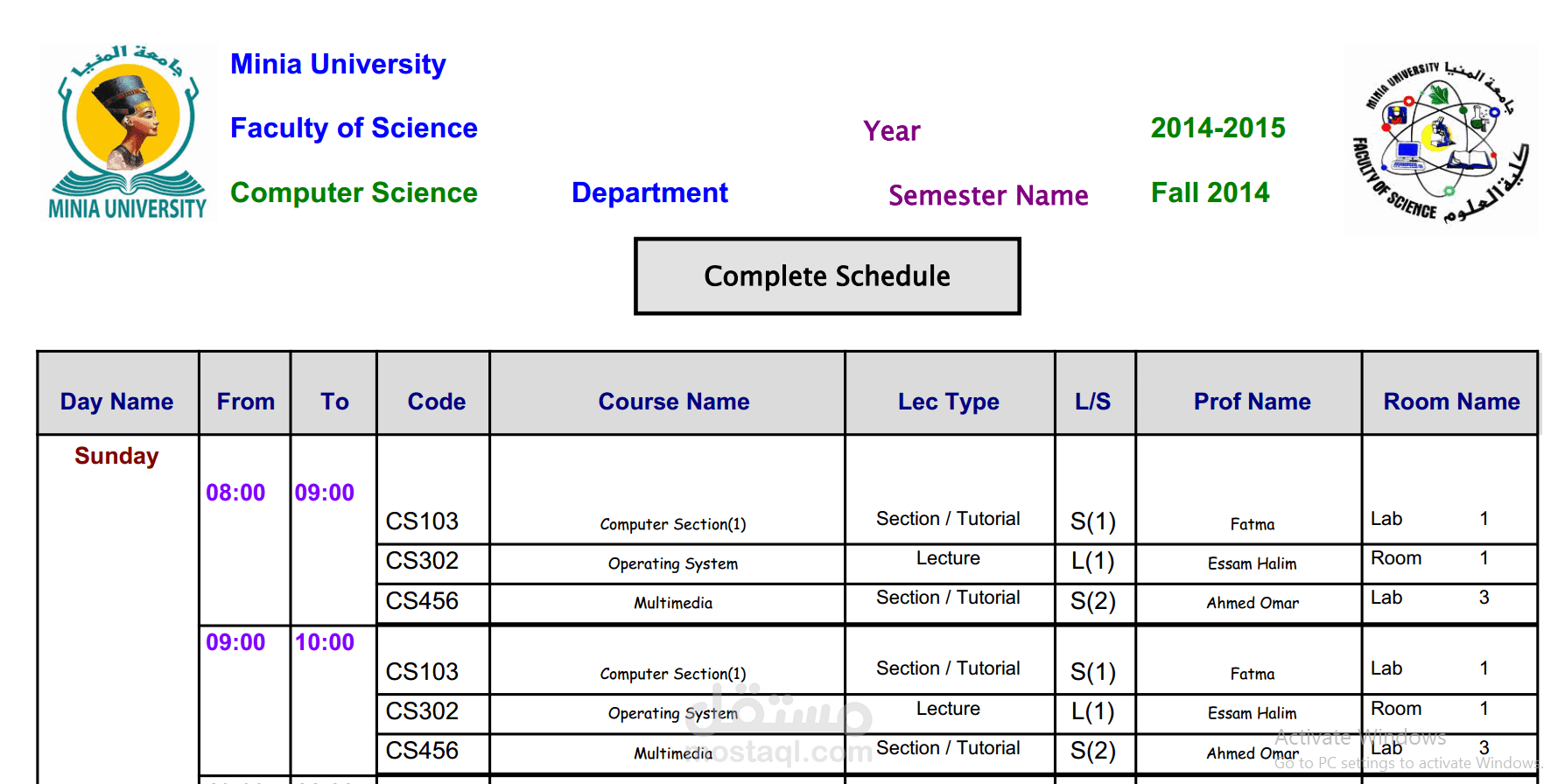Viewport: 1558px width, 784px height.
Task: Click 'Lab 1' room for CS103 at 08:00
Action: click(x=1430, y=519)
